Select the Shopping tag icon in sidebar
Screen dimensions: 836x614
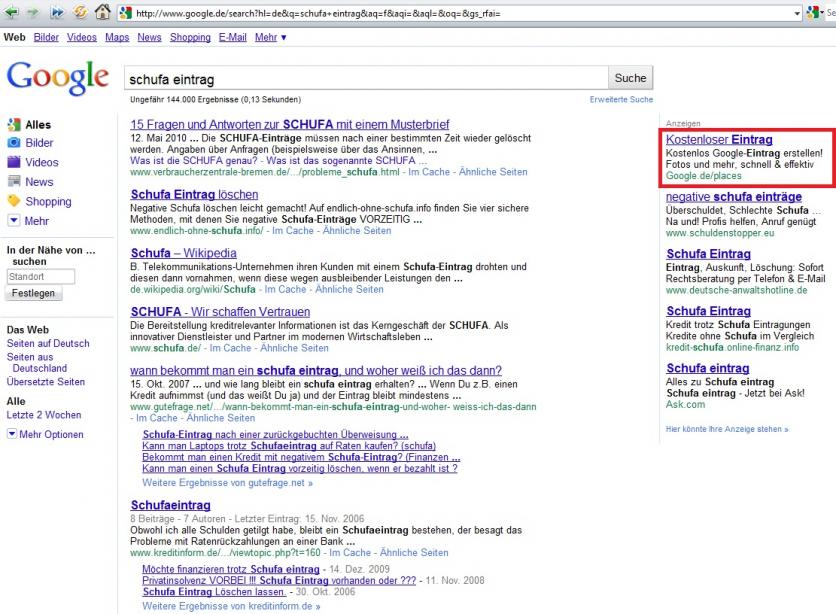(x=14, y=201)
